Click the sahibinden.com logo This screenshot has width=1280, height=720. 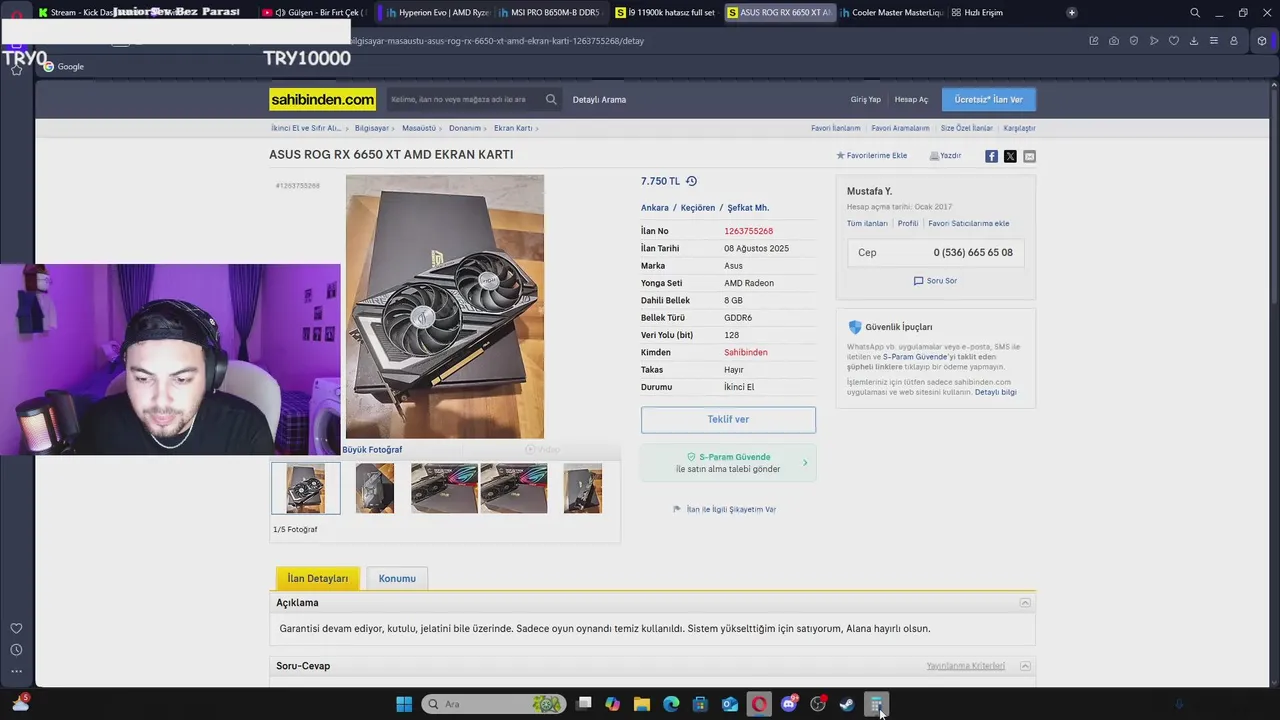(x=322, y=99)
